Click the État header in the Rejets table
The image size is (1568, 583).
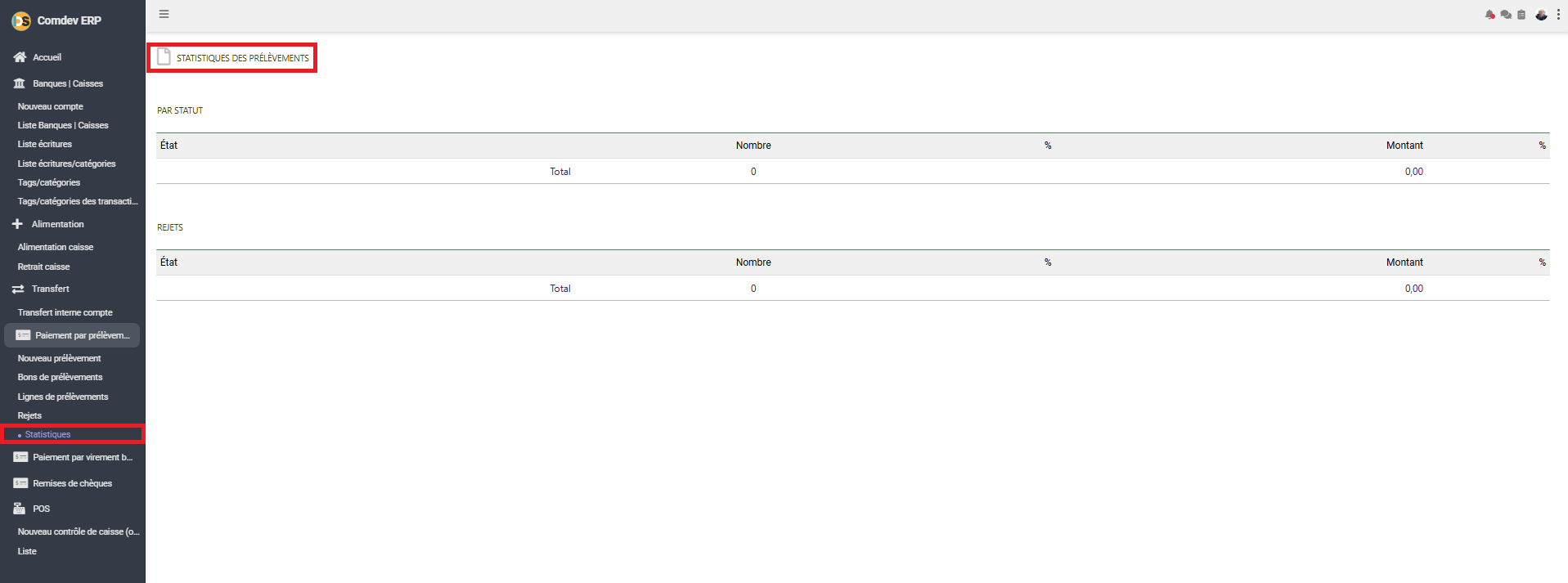(x=169, y=262)
